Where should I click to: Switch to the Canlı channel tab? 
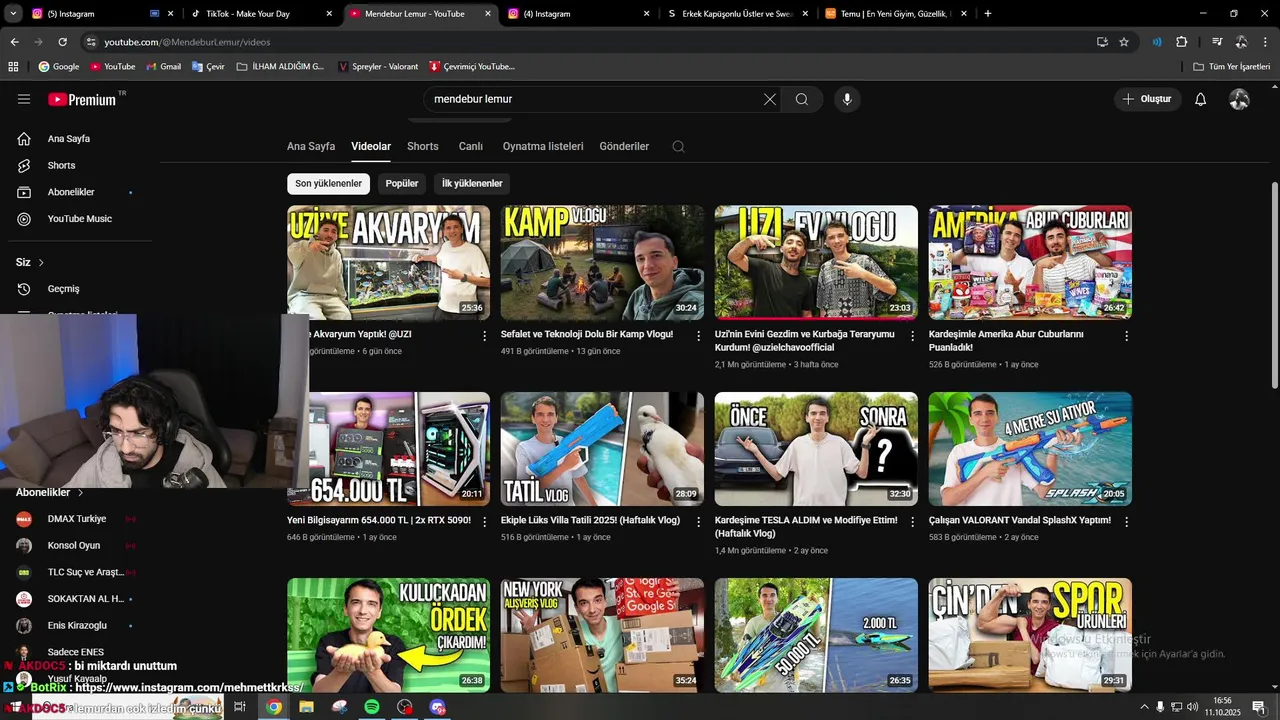pyautogui.click(x=471, y=146)
